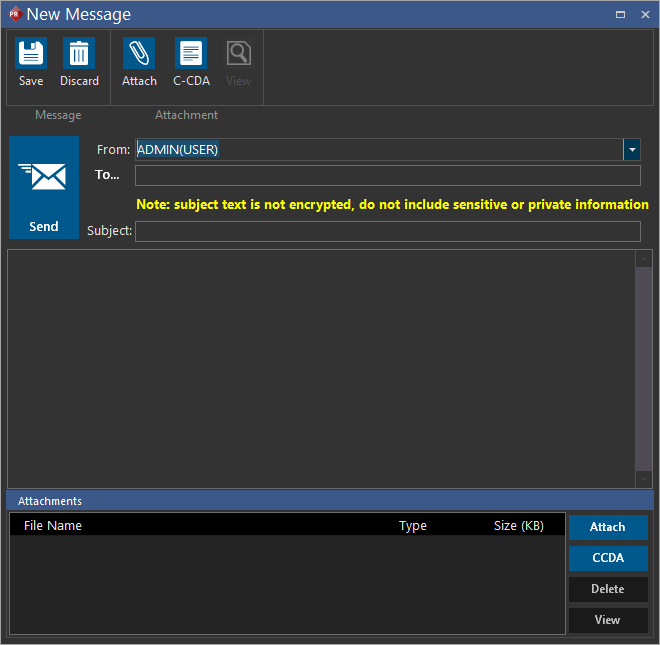Click the View magnifier icon in toolbar
This screenshot has height=645, width=660.
point(239,54)
